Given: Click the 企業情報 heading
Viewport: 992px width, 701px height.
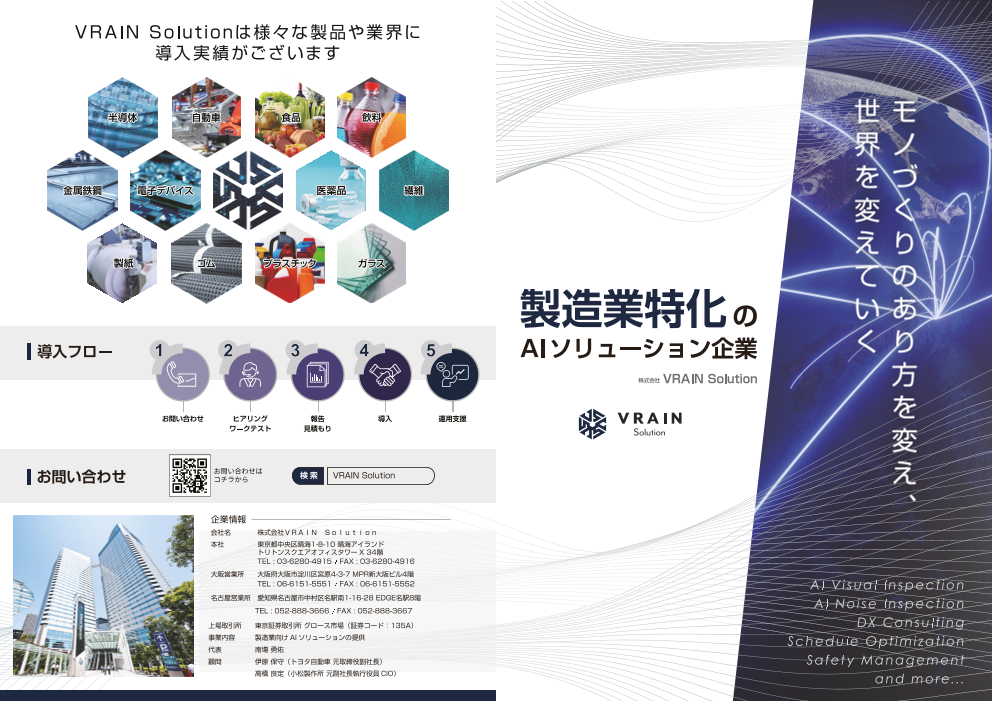Looking at the screenshot, I should [228, 519].
